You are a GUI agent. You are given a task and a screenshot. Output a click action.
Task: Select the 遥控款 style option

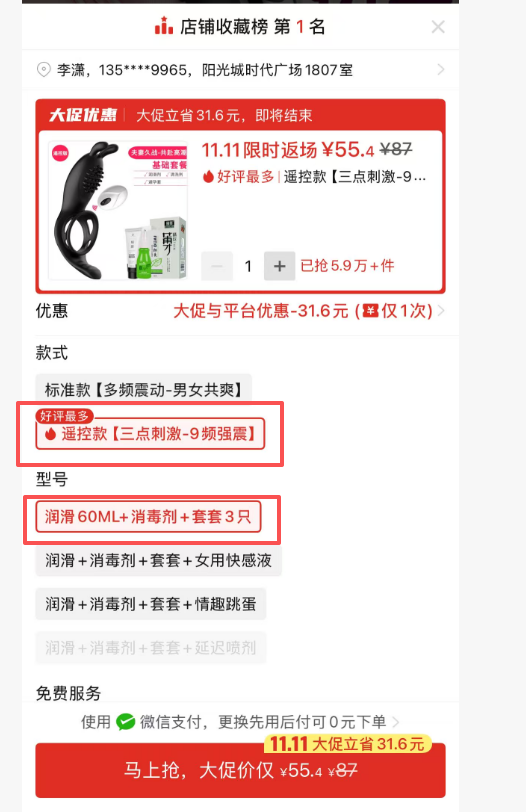[x=150, y=433]
